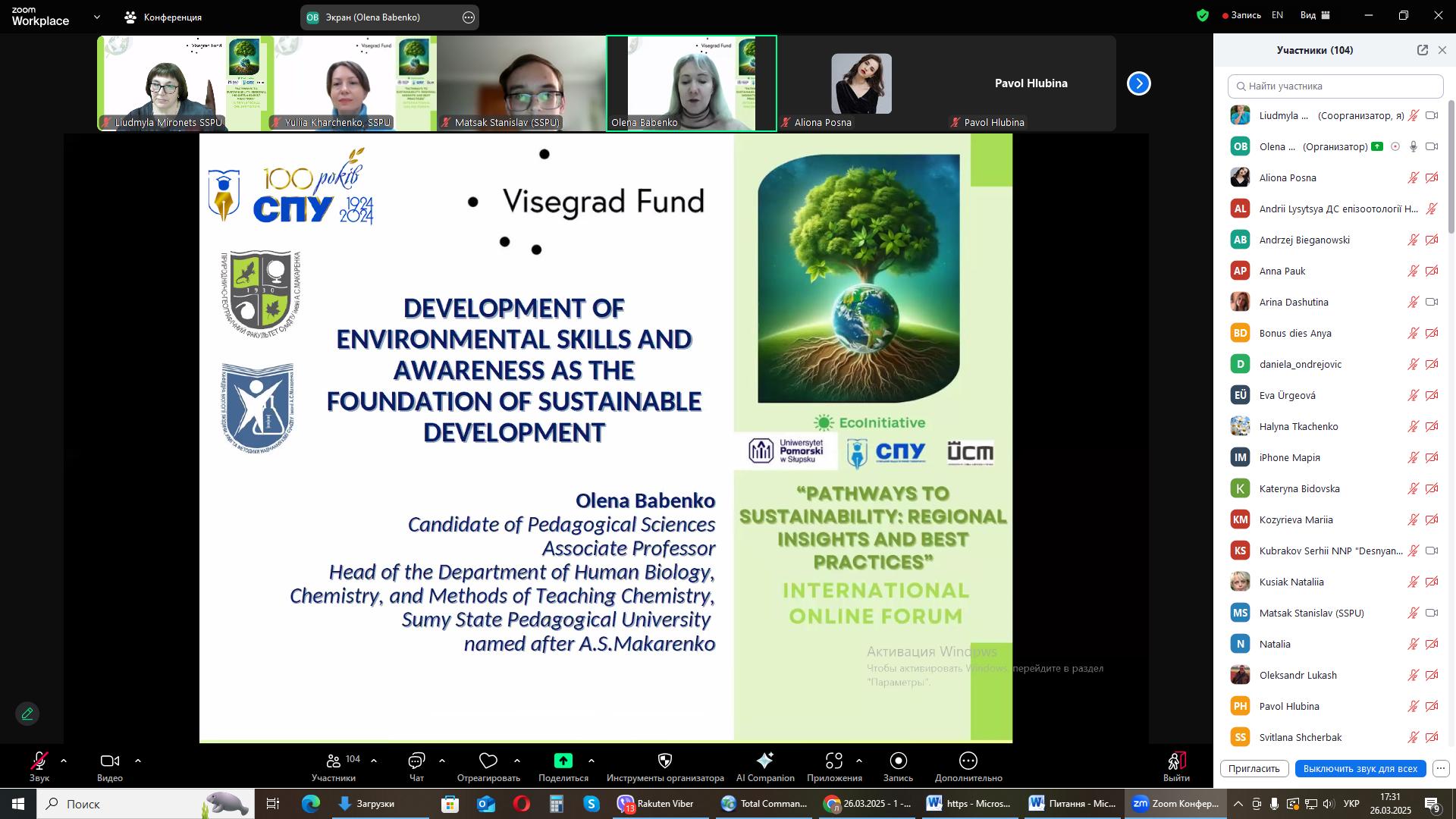
Task: Open the Chat bubble icon
Action: [416, 761]
